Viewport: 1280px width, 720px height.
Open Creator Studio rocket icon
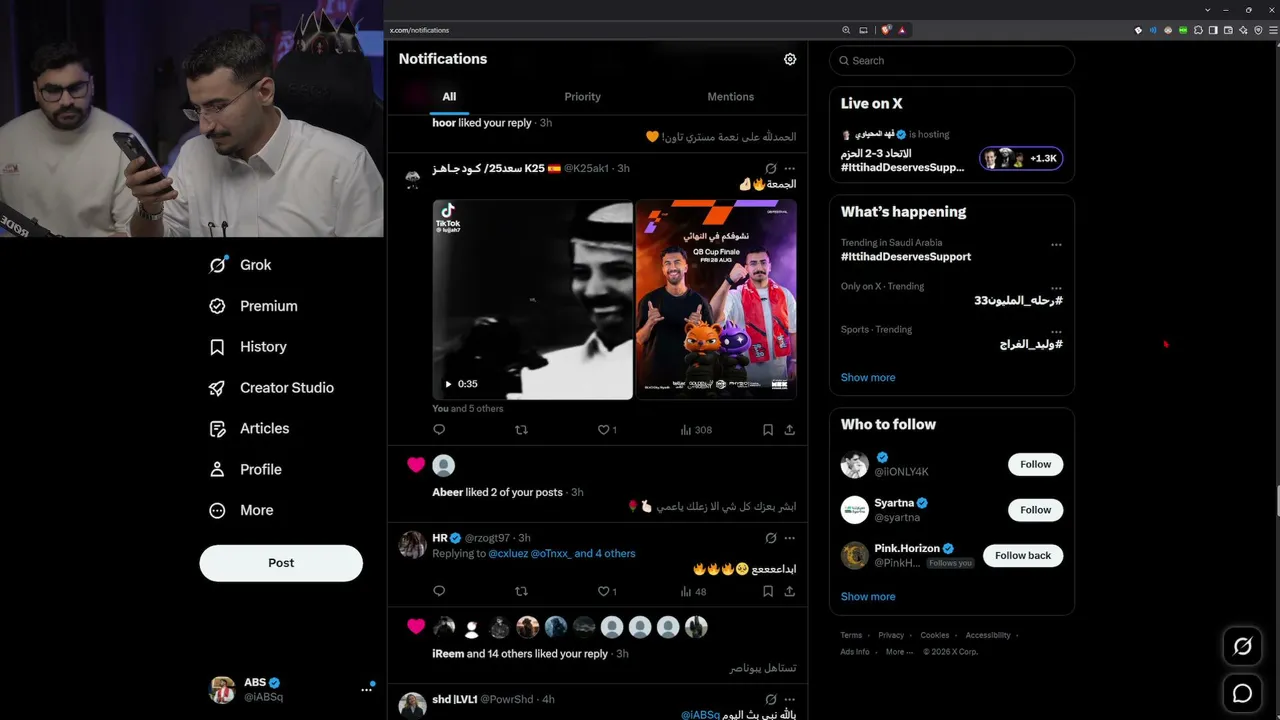click(217, 388)
